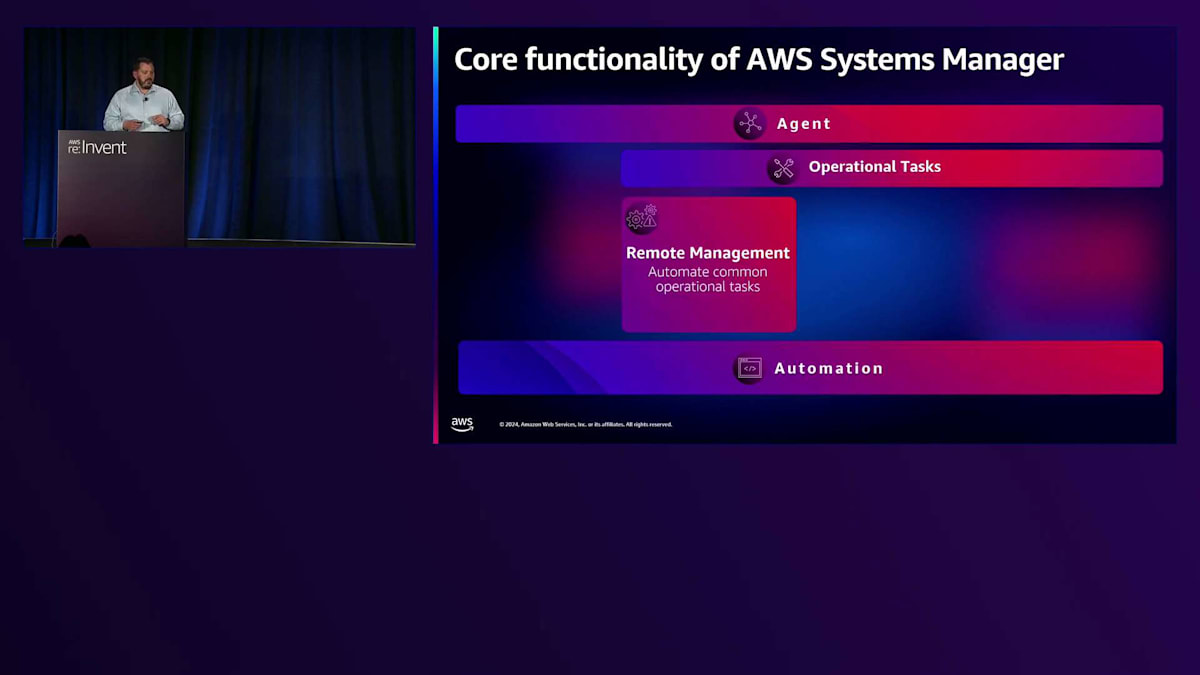The width and height of the screenshot is (1200, 675).
Task: Click the slide title Core functionality of AWS Systems Manager
Action: point(759,59)
